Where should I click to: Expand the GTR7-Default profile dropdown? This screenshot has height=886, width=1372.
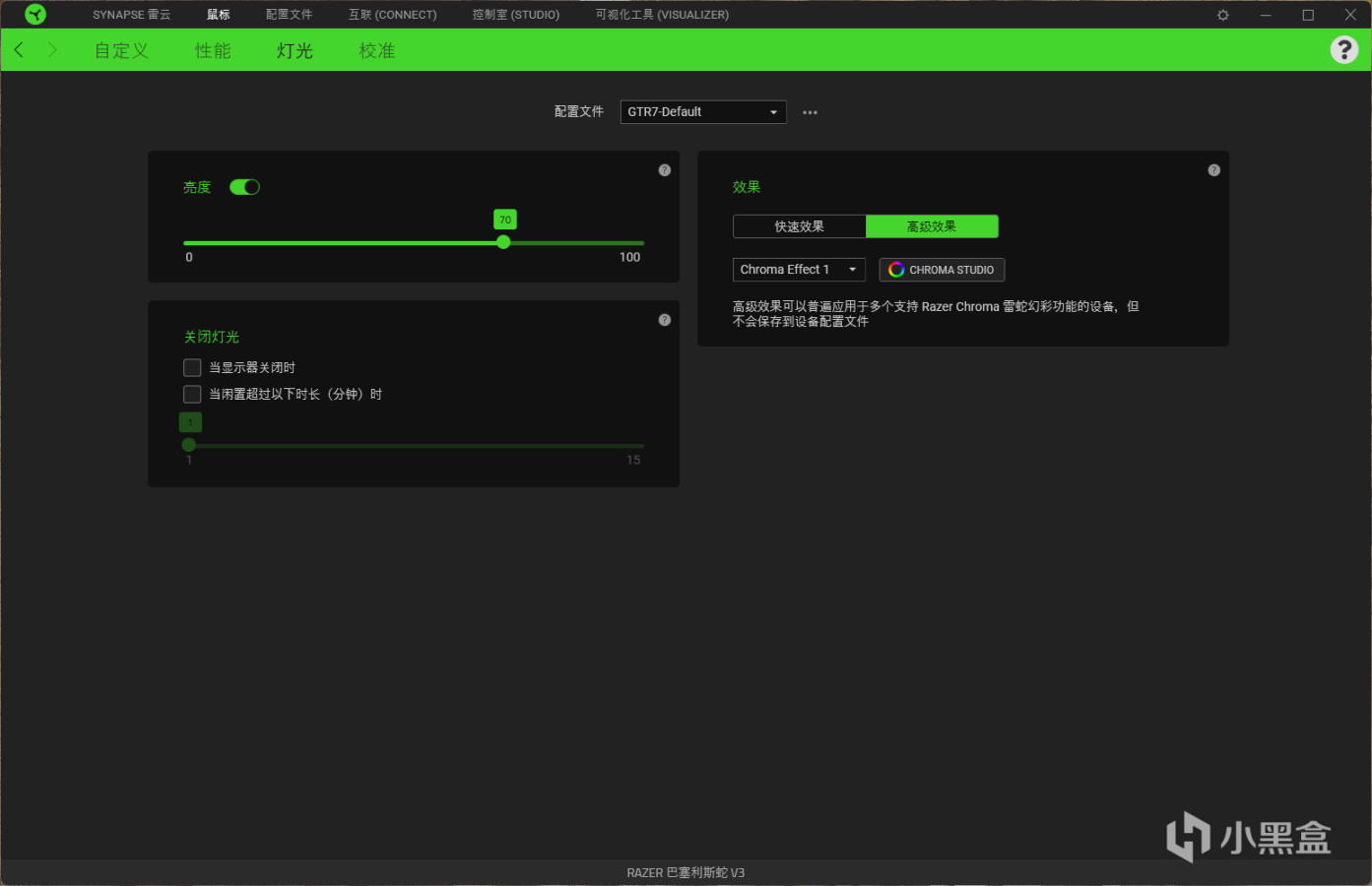point(703,112)
